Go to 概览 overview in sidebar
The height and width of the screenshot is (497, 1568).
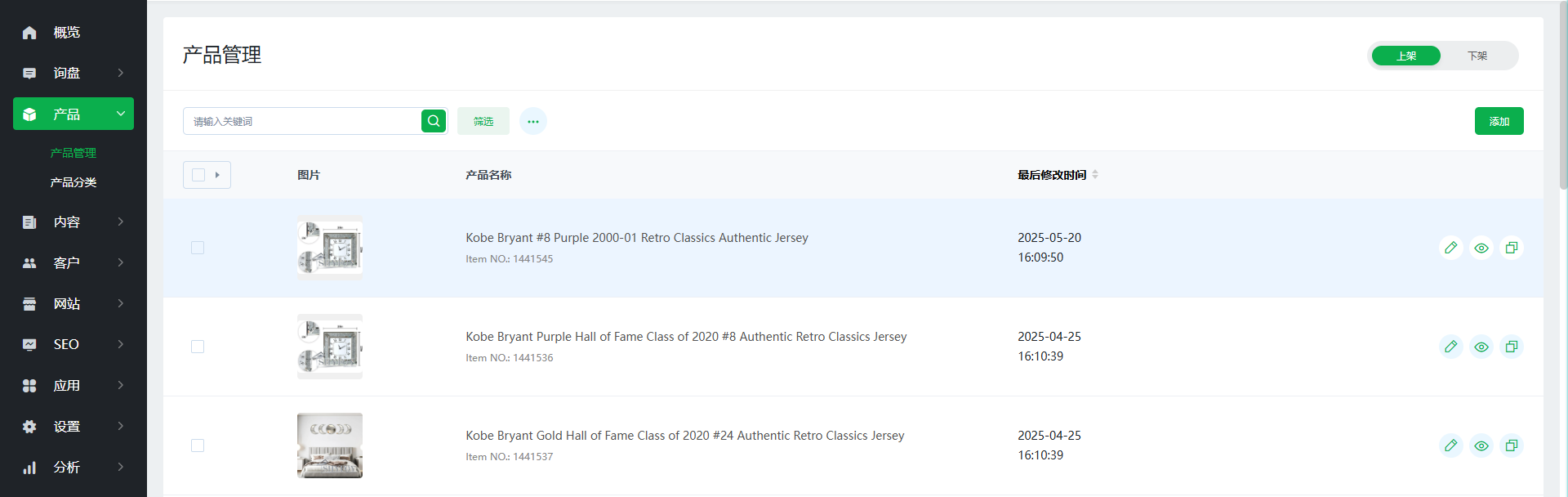(73, 33)
